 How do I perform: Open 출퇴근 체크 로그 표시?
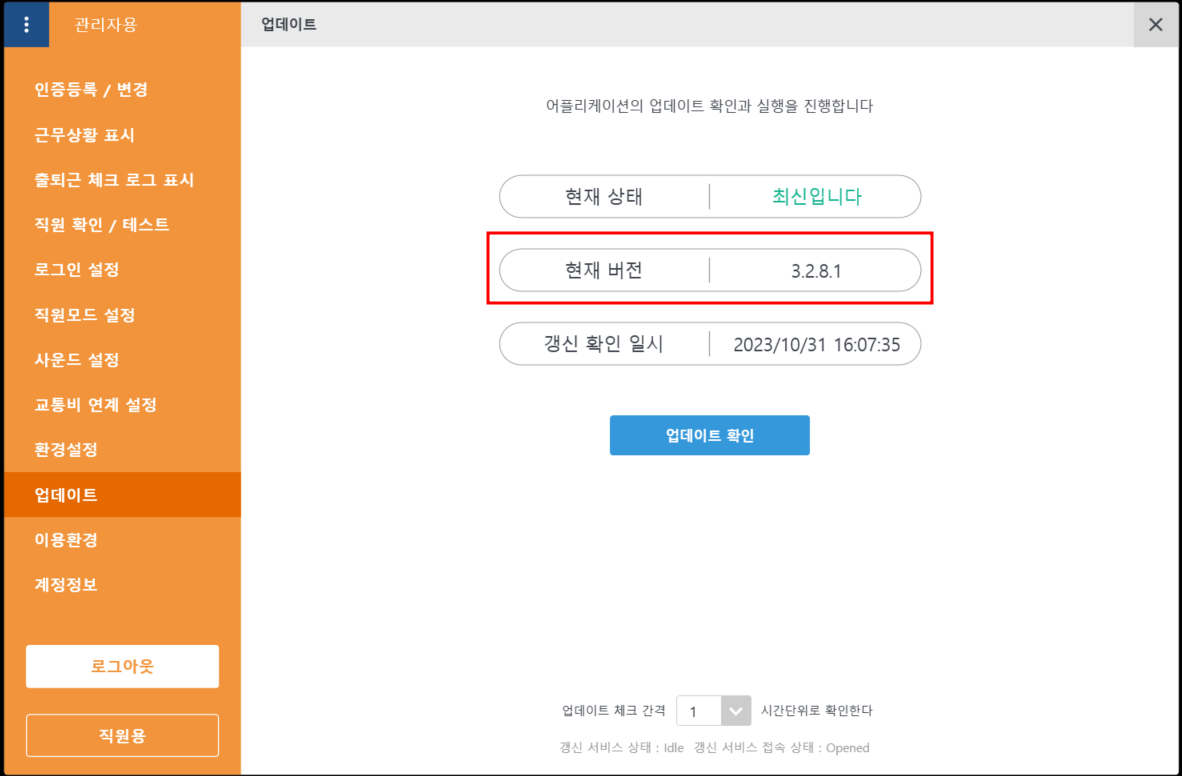pos(114,180)
